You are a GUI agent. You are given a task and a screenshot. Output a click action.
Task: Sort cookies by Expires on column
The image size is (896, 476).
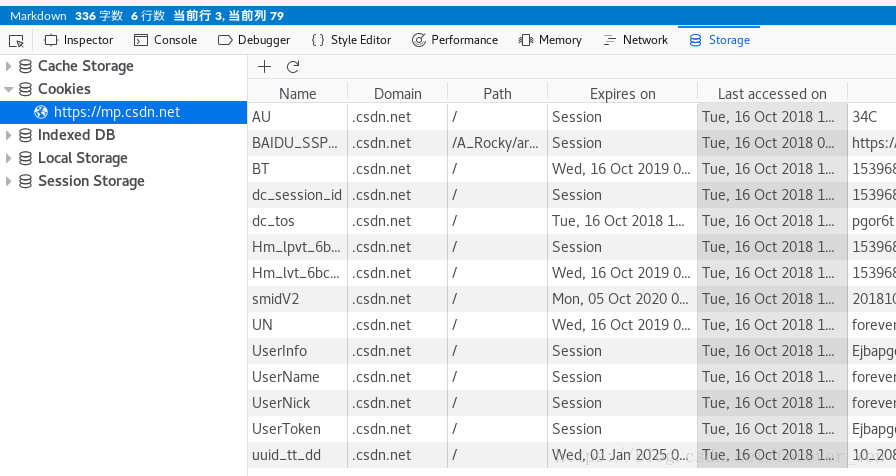(622, 94)
